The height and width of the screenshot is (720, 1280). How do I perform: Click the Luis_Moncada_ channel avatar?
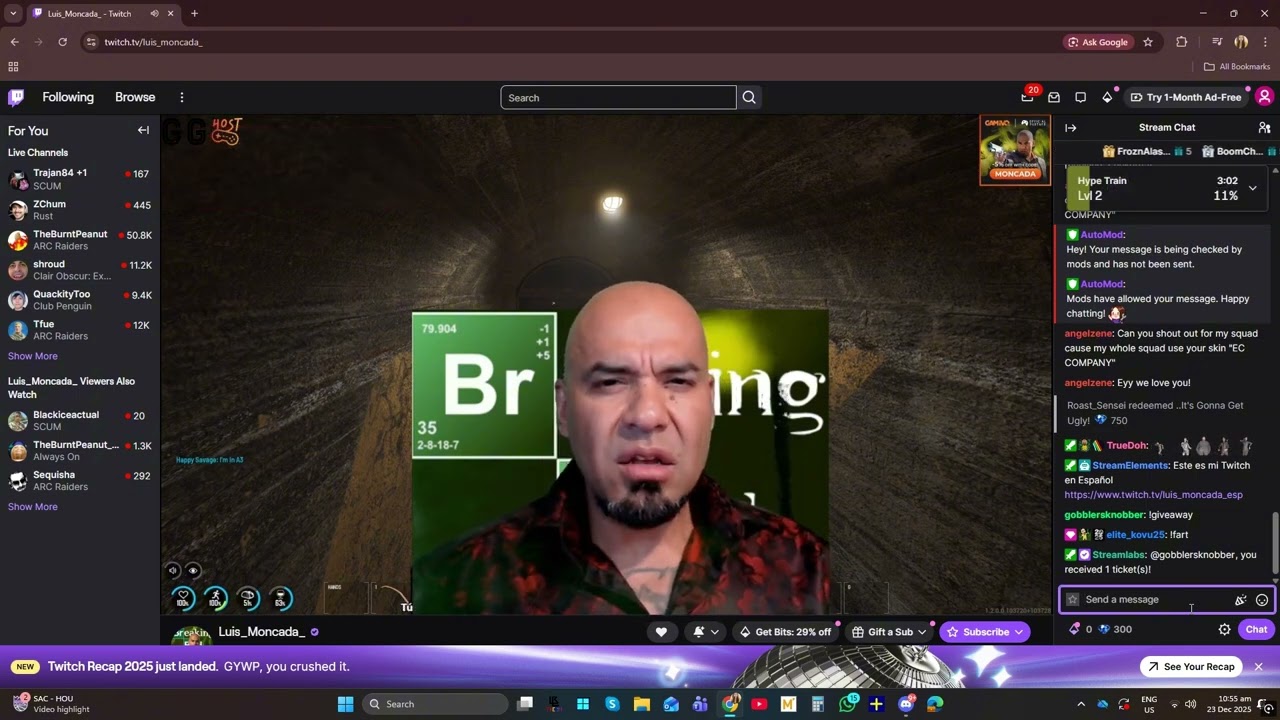click(x=191, y=634)
